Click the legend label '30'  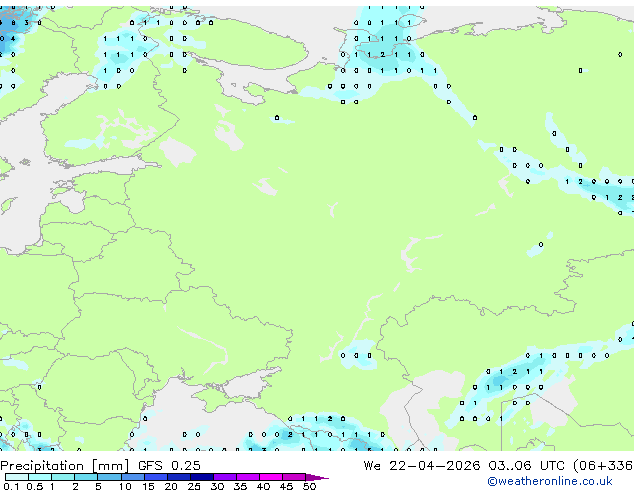click(x=217, y=486)
